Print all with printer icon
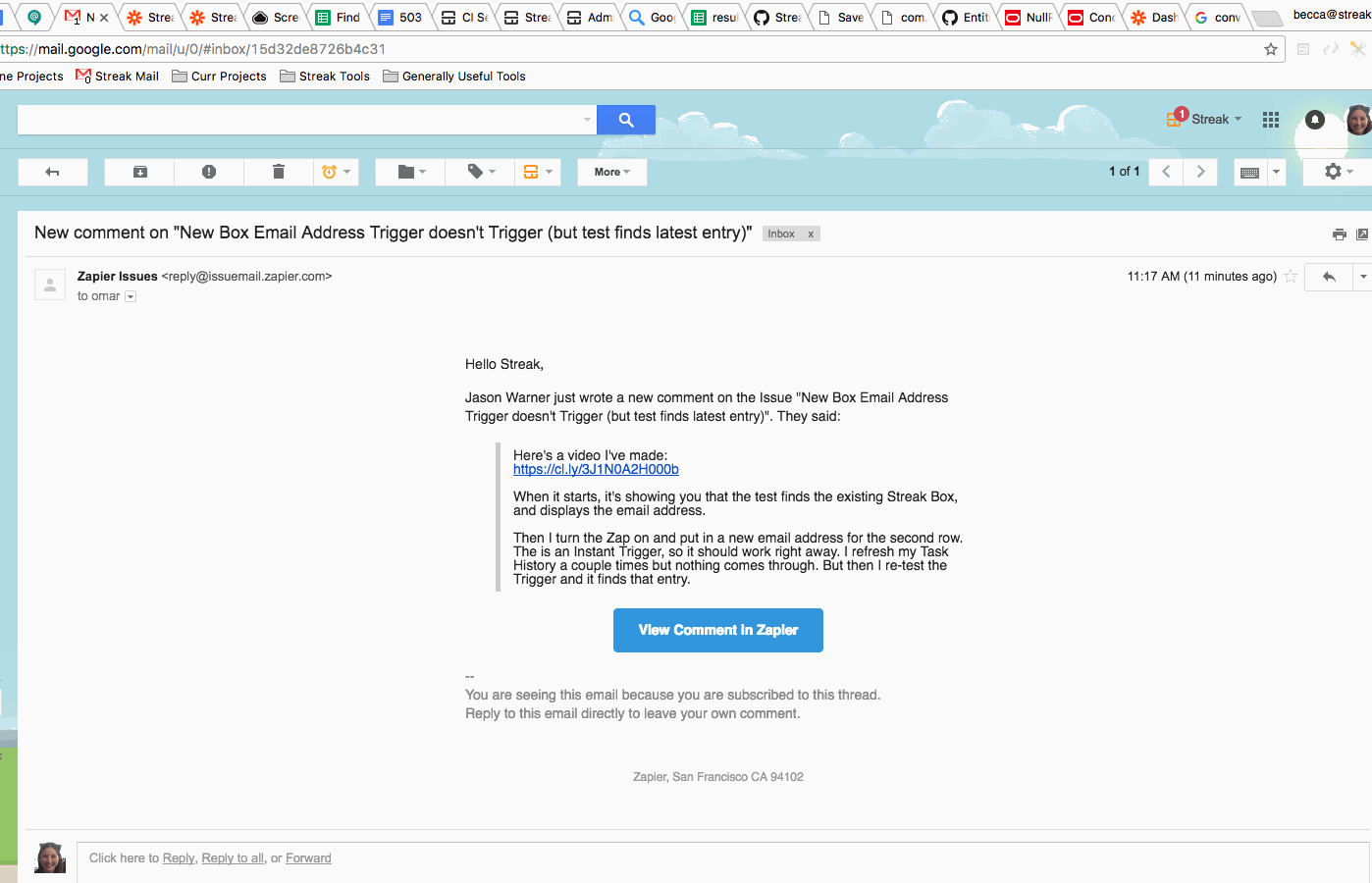 pyautogui.click(x=1339, y=234)
